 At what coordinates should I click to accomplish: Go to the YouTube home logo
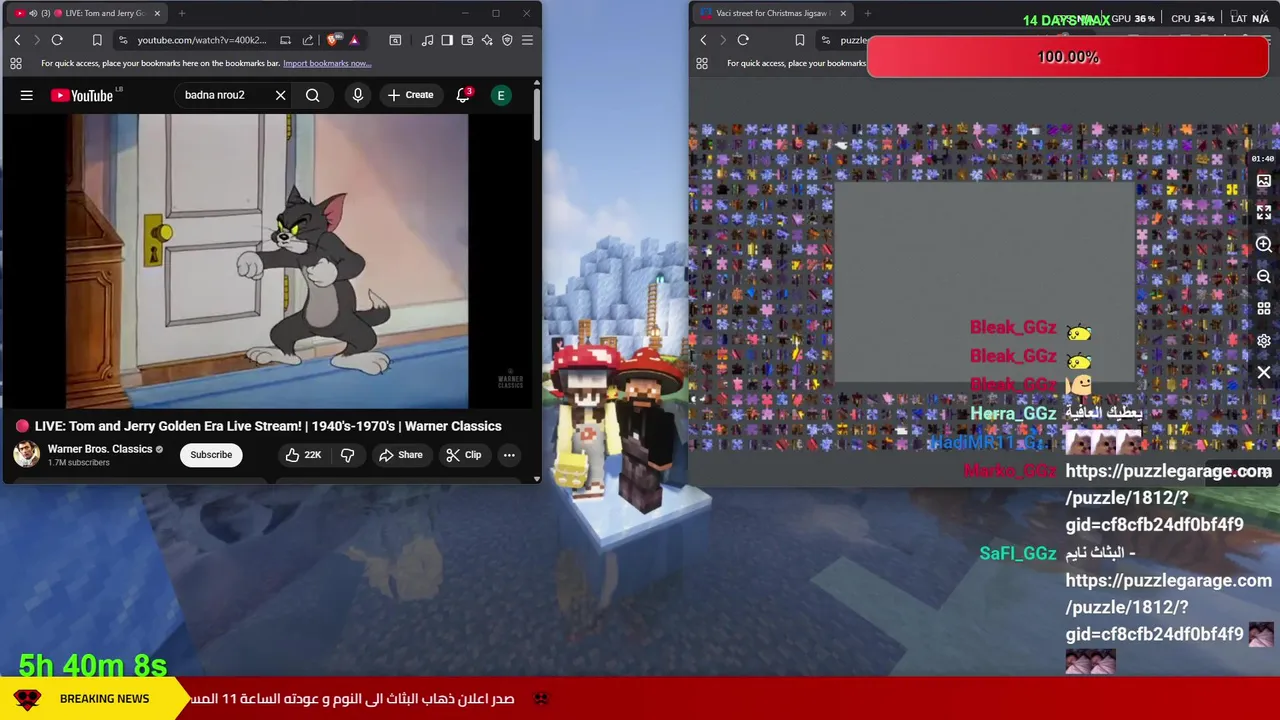click(x=83, y=95)
